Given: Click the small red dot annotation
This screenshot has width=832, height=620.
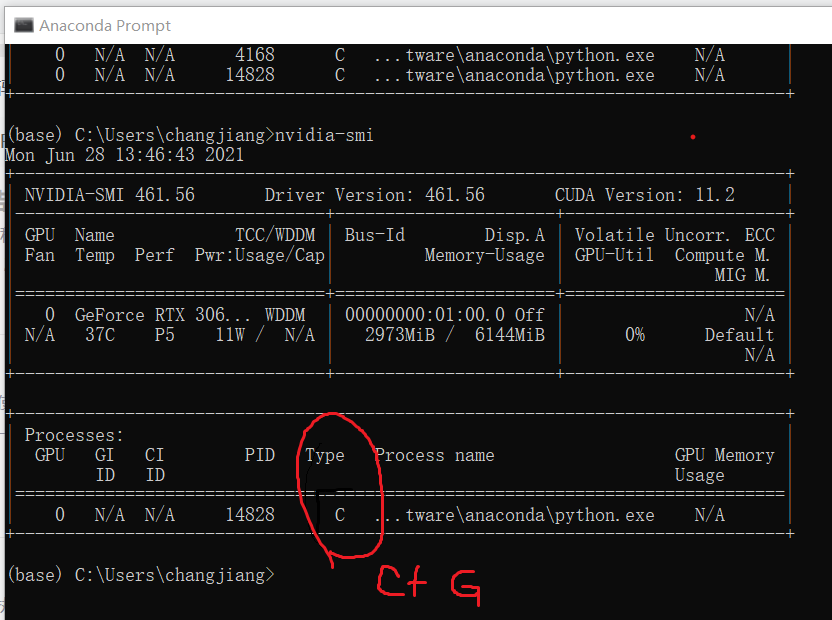Looking at the screenshot, I should click(x=693, y=137).
